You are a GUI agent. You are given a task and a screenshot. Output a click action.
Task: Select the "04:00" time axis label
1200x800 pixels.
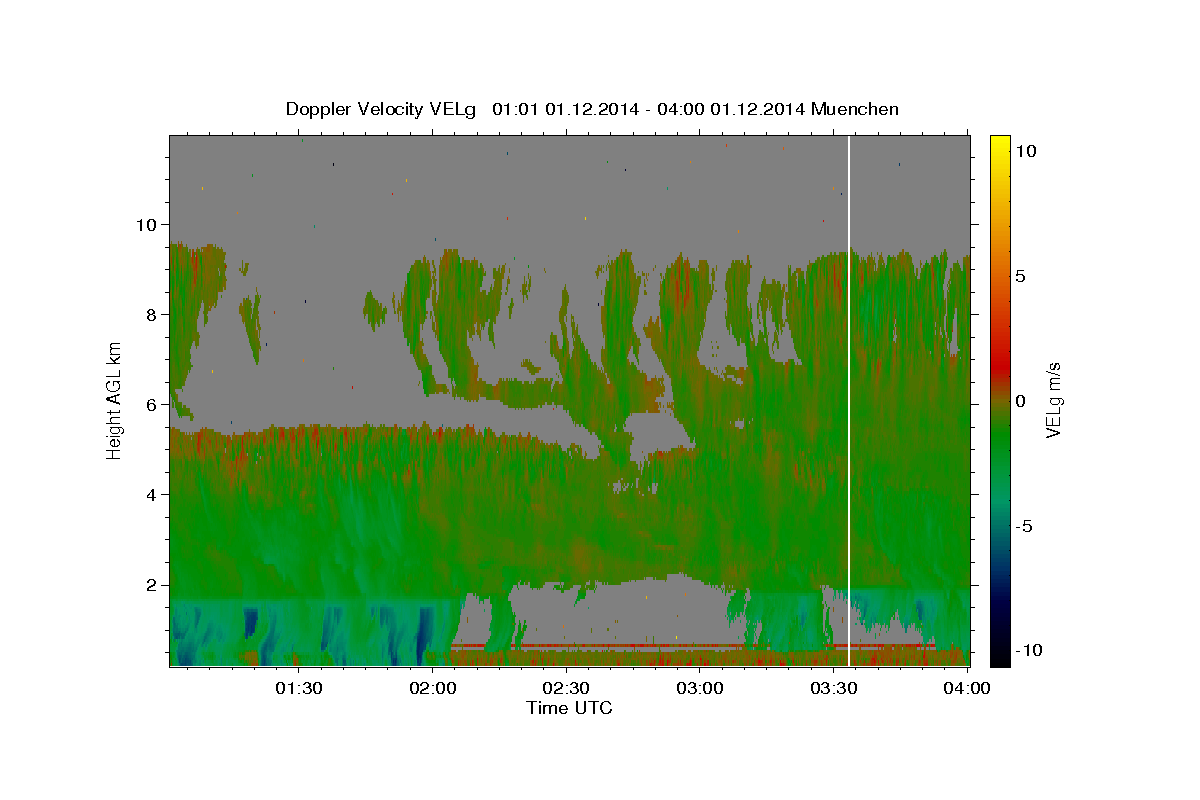pos(967,688)
